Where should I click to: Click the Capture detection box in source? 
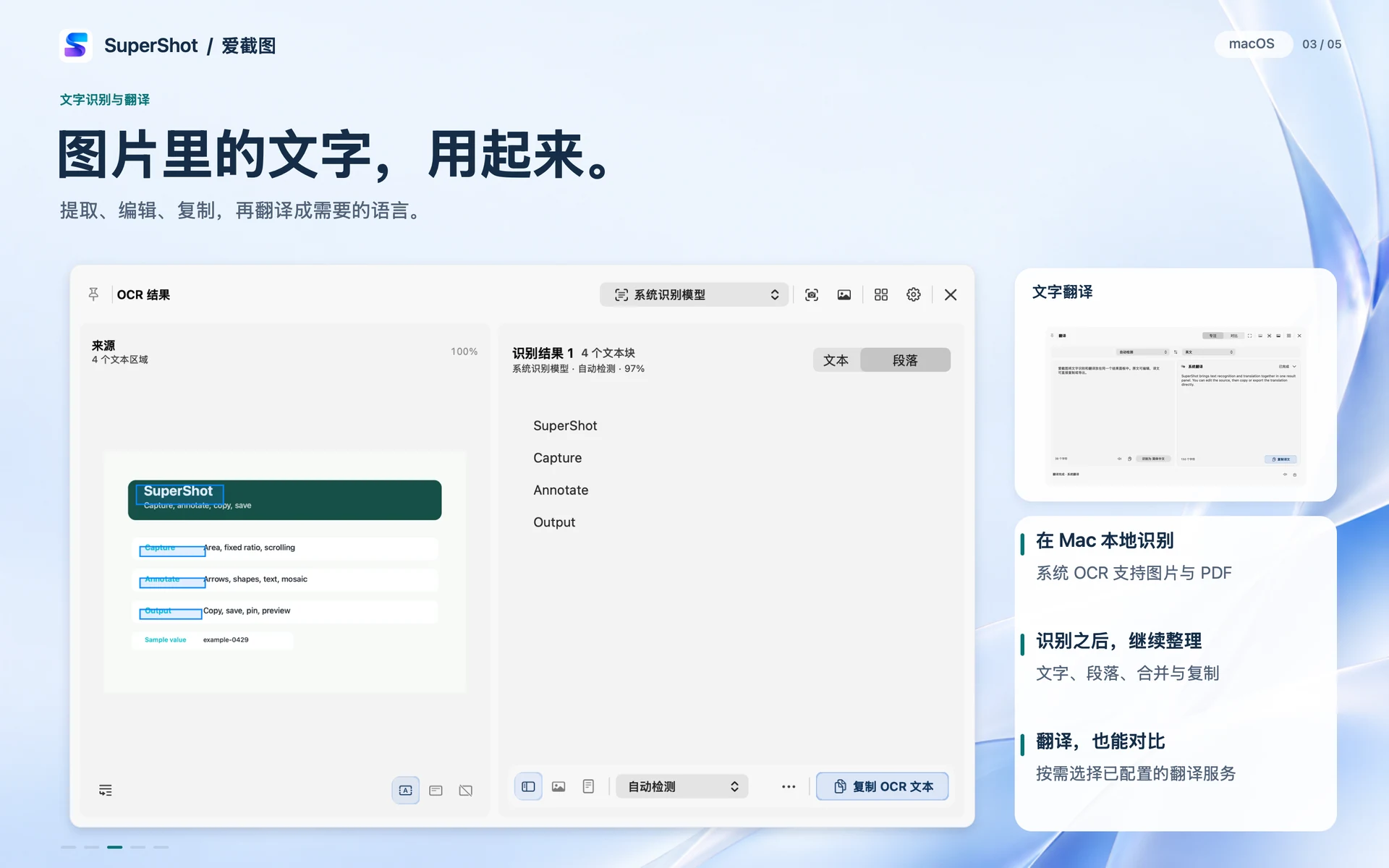coord(172,550)
